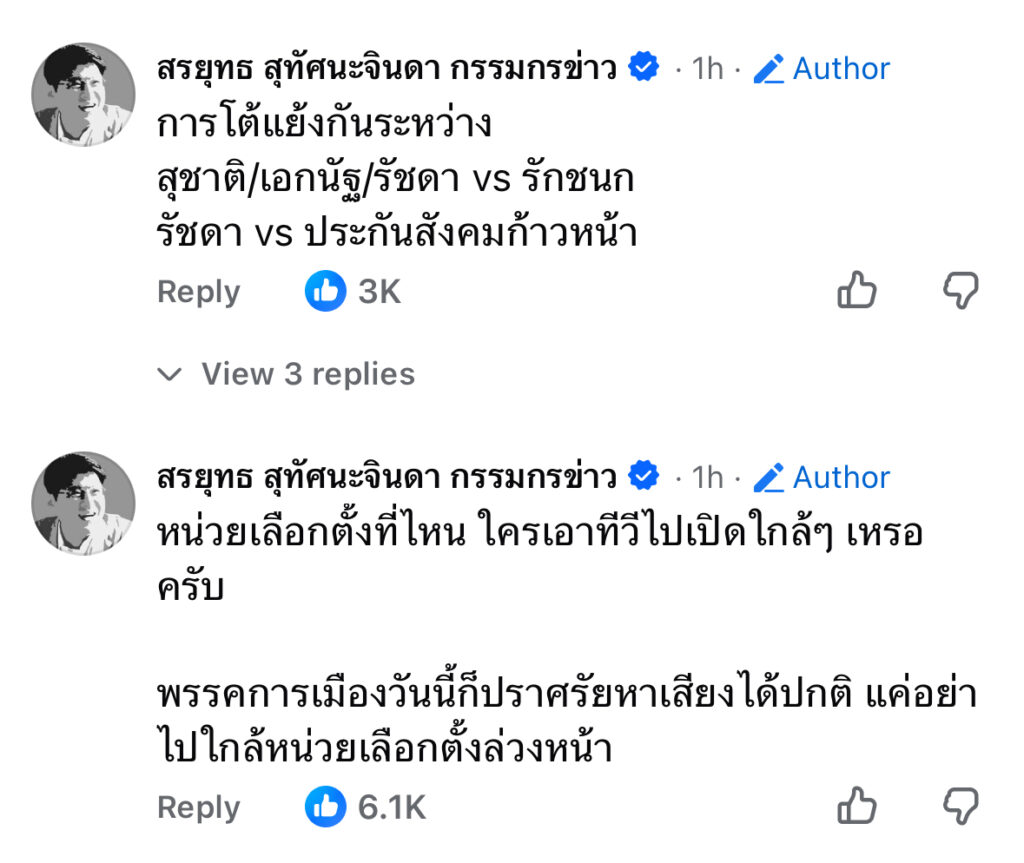The image size is (1024, 863).
Task: Click thumbs-up on the 6.1K-likes comment
Action: tap(856, 807)
